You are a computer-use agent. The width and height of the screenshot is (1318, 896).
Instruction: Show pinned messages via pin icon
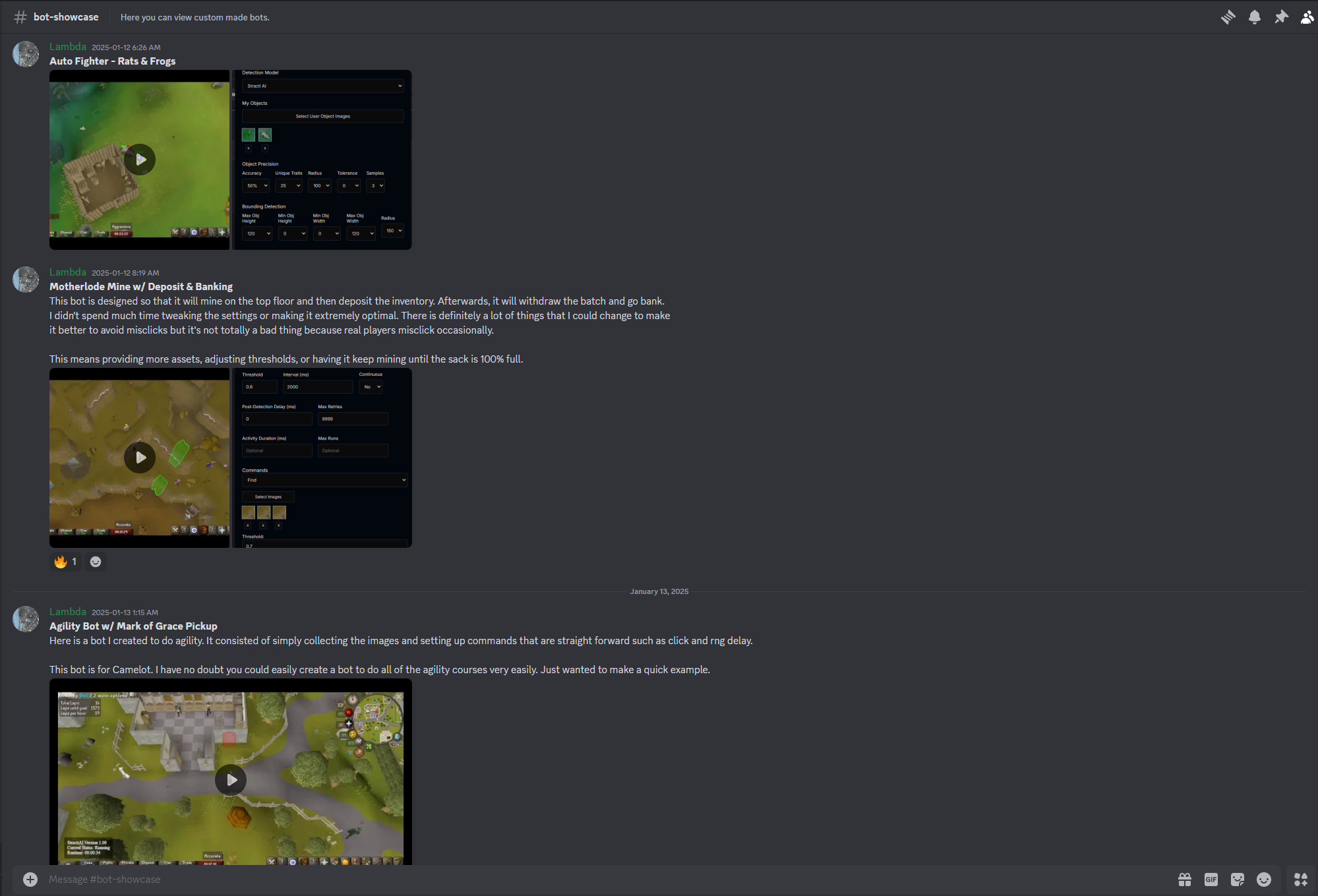pos(1281,17)
